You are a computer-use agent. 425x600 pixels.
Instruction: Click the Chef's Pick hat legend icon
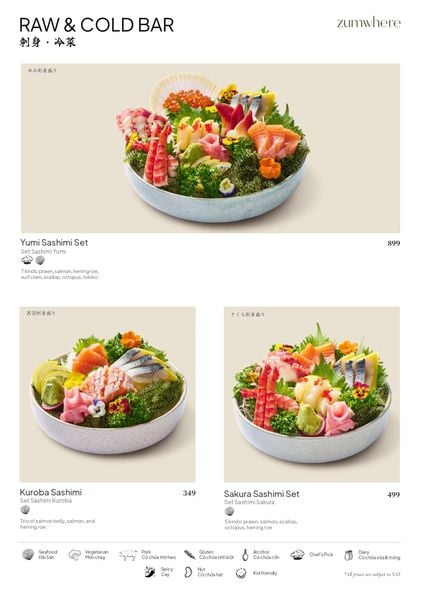tap(297, 554)
